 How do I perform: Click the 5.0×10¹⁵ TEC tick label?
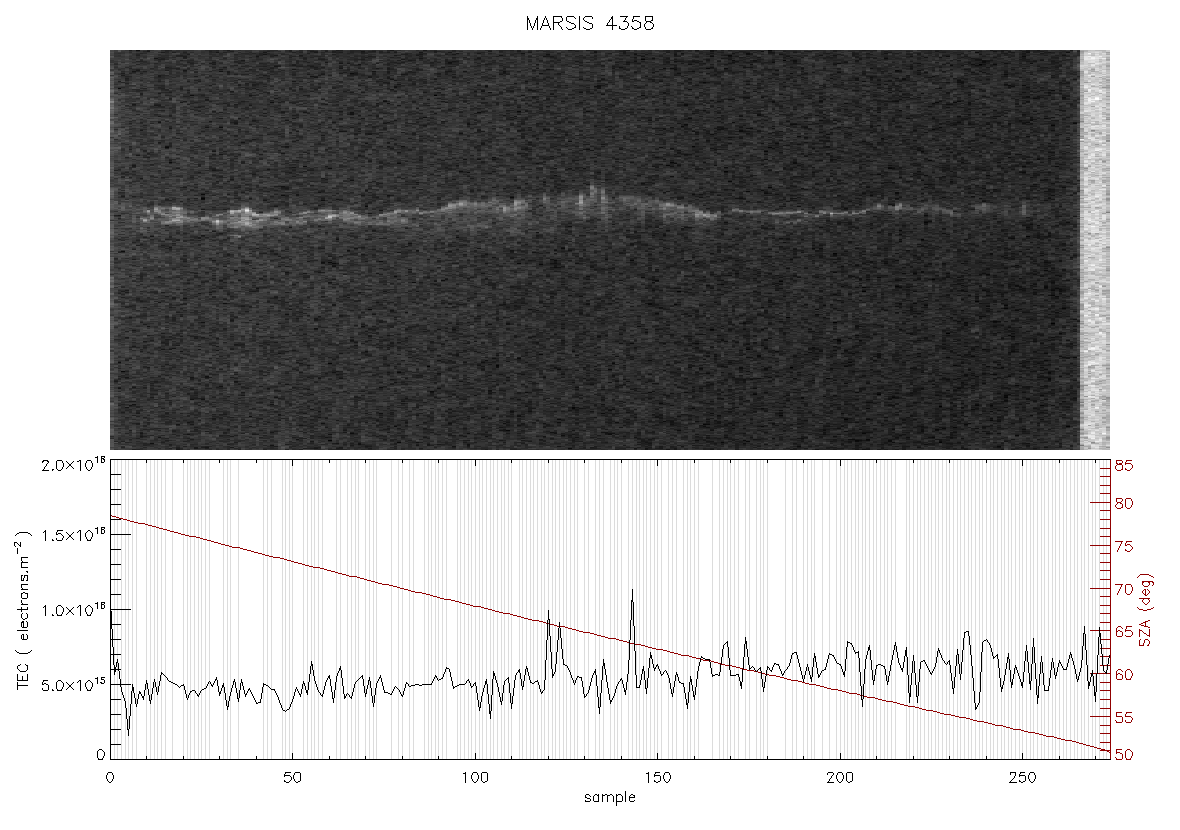pyautogui.click(x=73, y=685)
